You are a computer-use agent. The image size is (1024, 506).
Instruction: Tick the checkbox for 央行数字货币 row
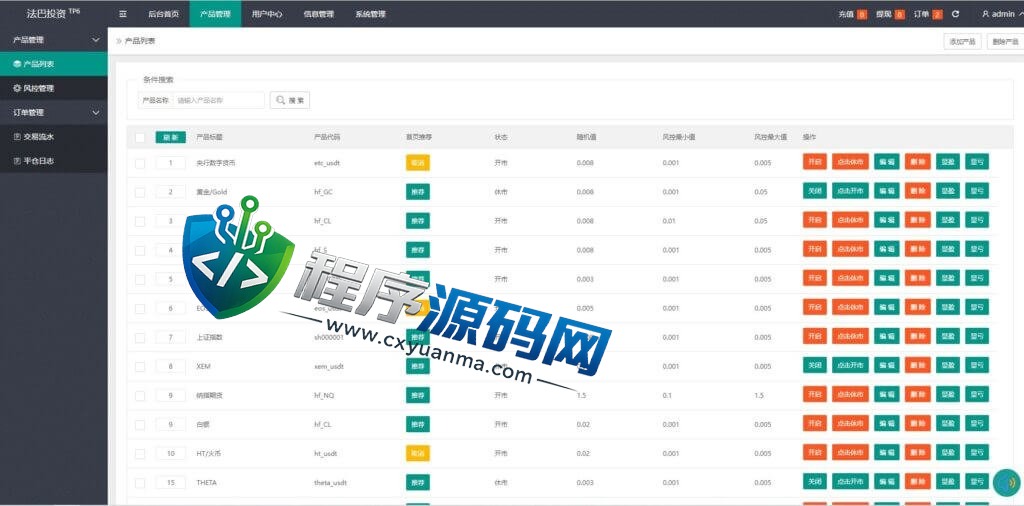tap(140, 163)
